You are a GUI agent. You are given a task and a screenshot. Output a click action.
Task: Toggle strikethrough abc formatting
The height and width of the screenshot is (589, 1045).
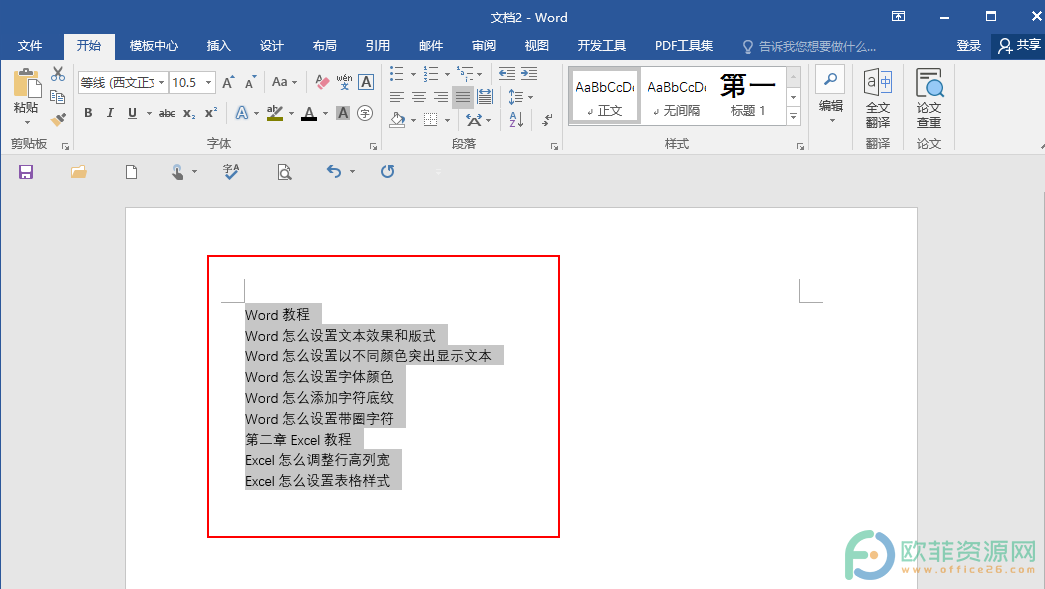point(167,113)
